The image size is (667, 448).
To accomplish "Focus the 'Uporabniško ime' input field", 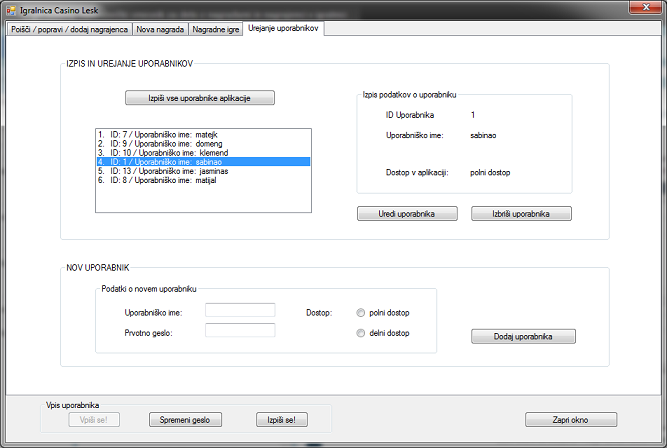I will (x=240, y=311).
